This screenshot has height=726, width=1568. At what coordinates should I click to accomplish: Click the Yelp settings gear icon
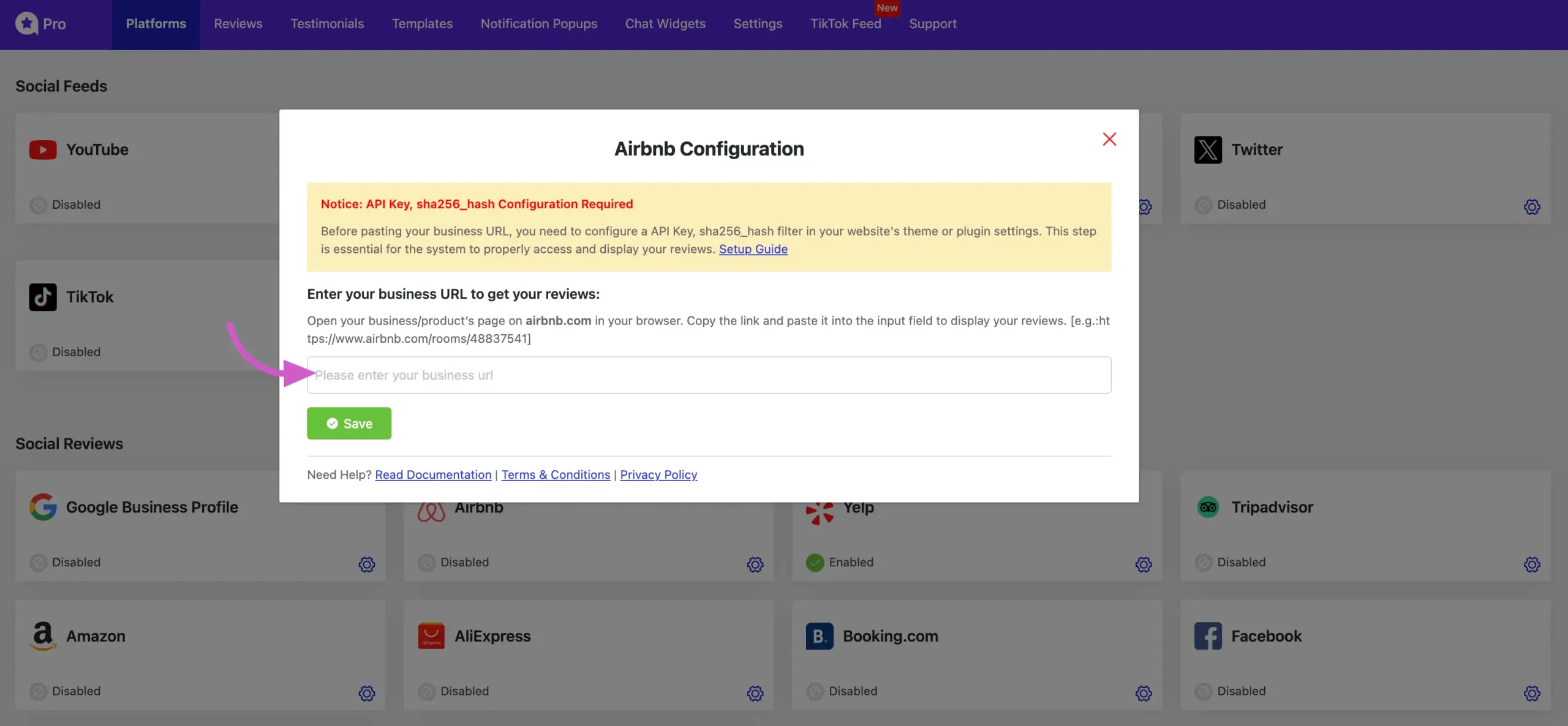pos(1143,564)
